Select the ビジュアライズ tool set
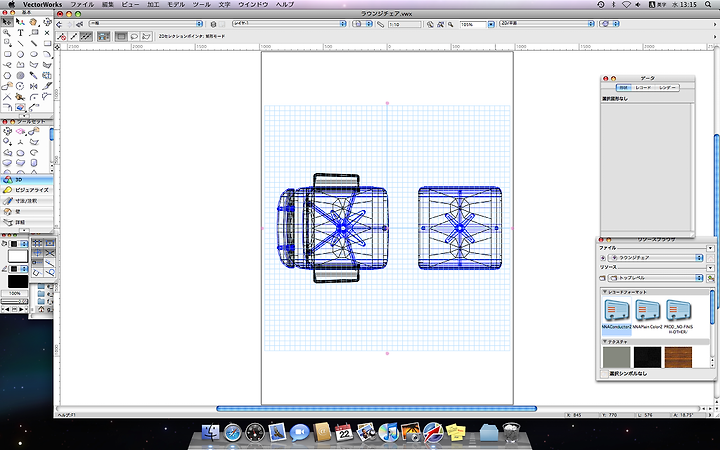720x450 pixels. (x=27, y=190)
